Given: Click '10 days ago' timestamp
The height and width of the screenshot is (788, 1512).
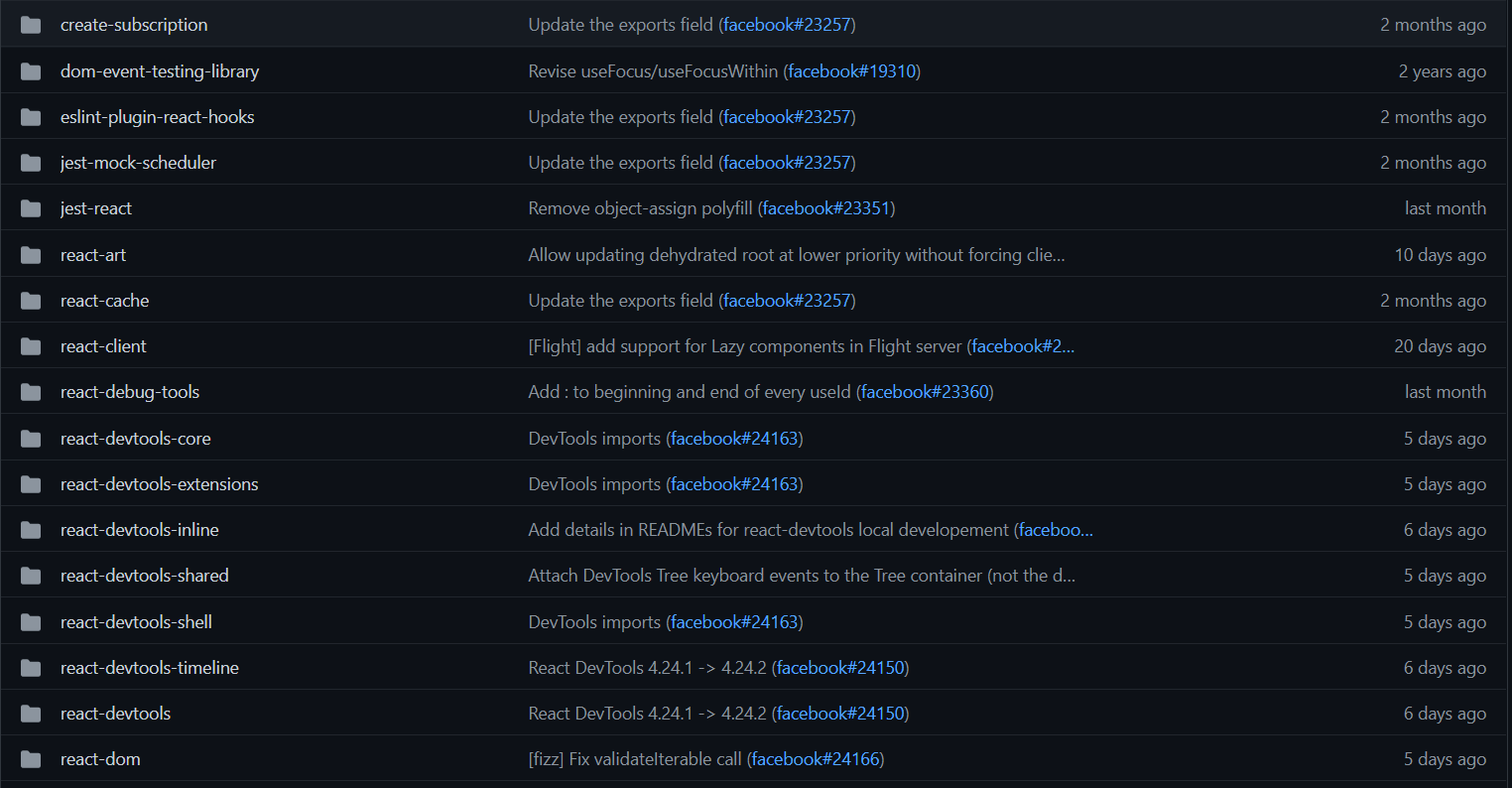Looking at the screenshot, I should (1441, 255).
